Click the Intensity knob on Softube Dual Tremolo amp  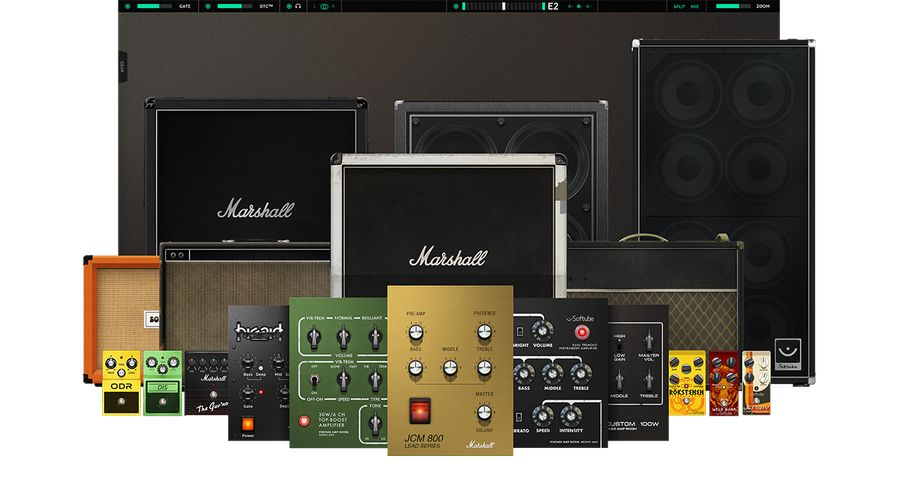tap(571, 416)
